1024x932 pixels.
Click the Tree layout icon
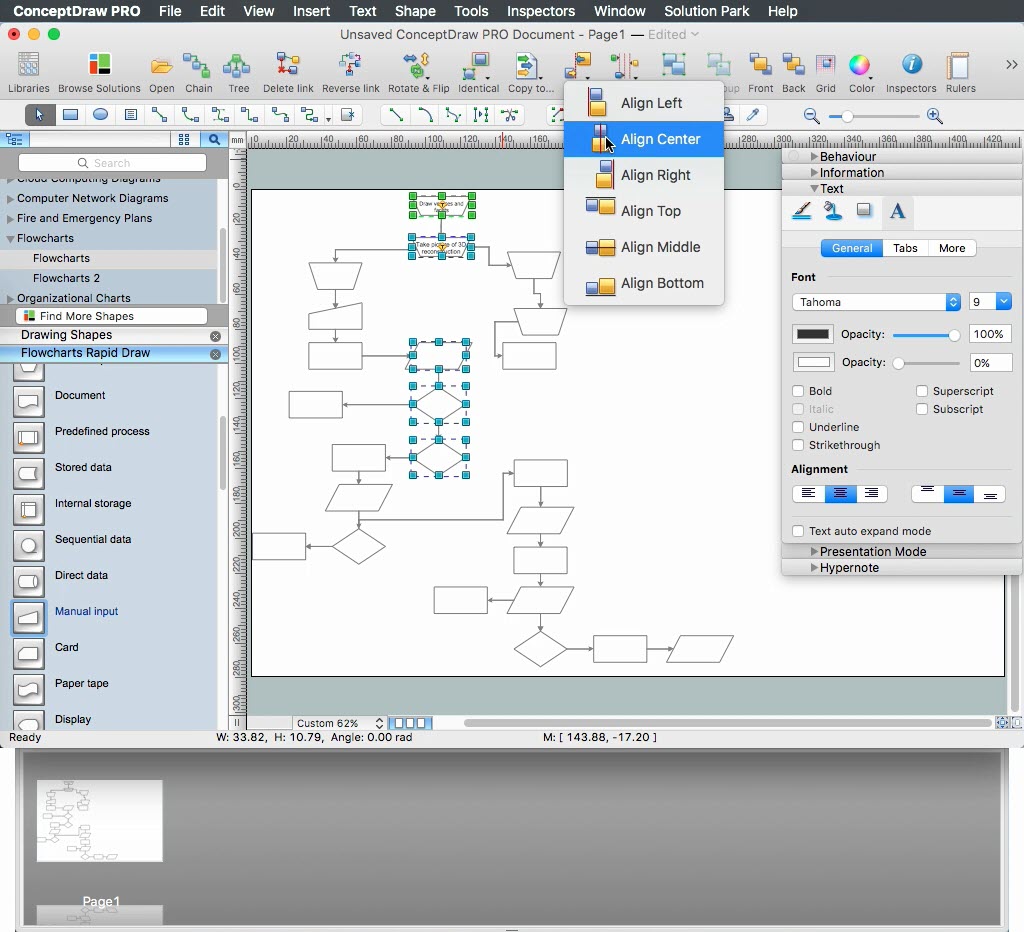point(238,67)
